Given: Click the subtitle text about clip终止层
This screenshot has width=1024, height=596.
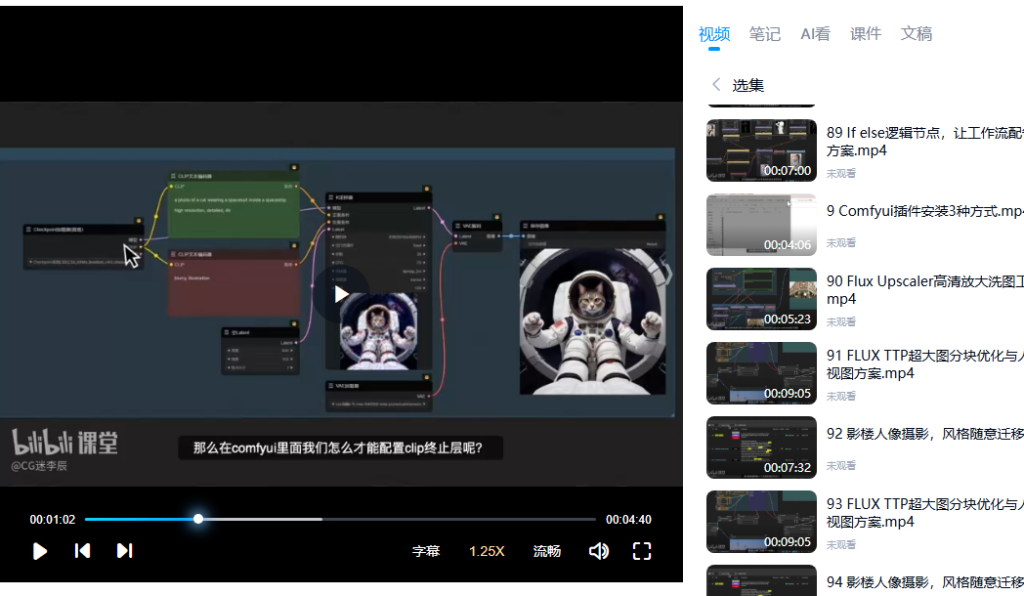Looking at the screenshot, I should tap(338, 448).
